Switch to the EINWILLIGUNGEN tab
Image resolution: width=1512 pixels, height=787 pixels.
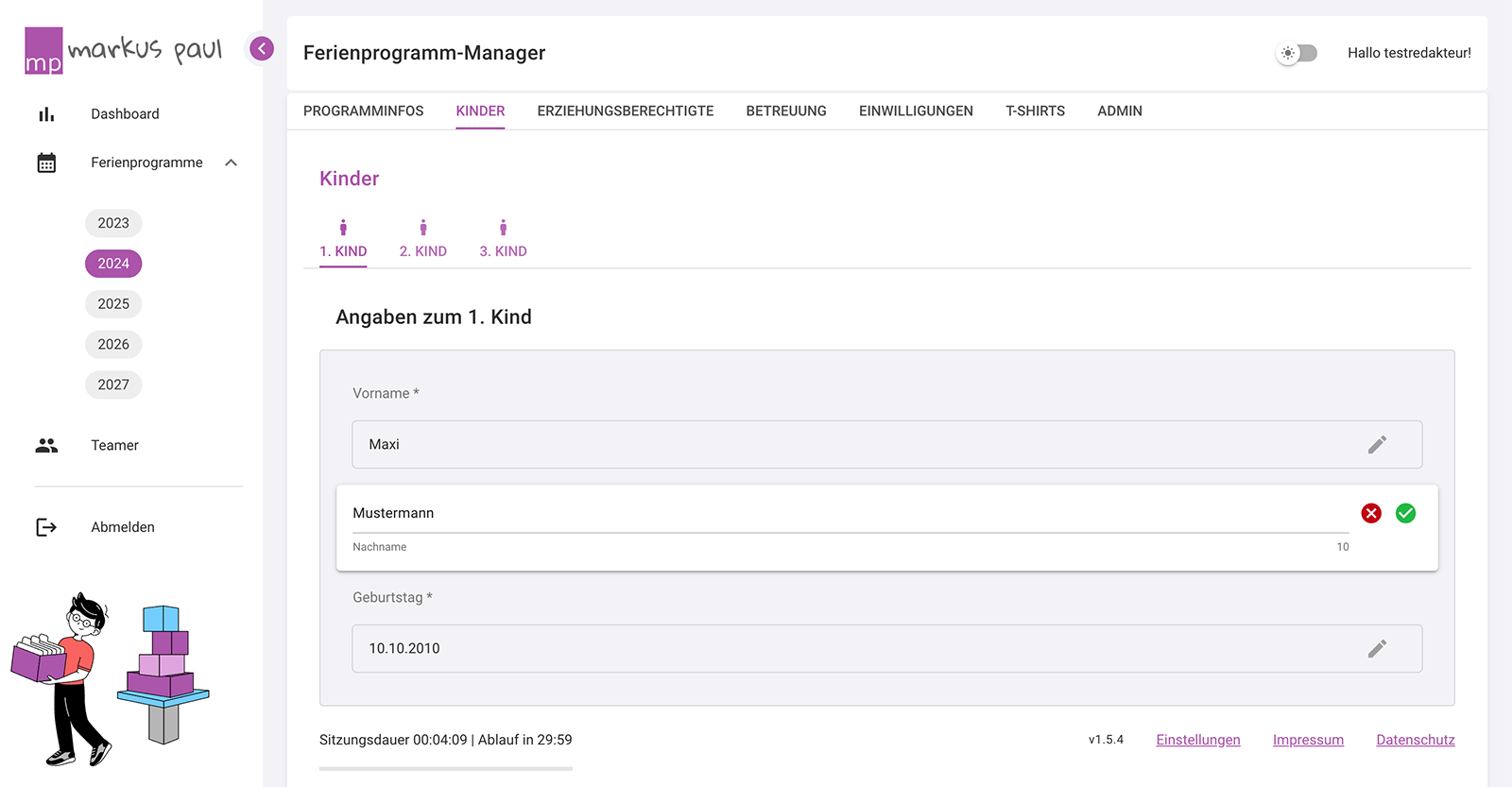click(916, 111)
